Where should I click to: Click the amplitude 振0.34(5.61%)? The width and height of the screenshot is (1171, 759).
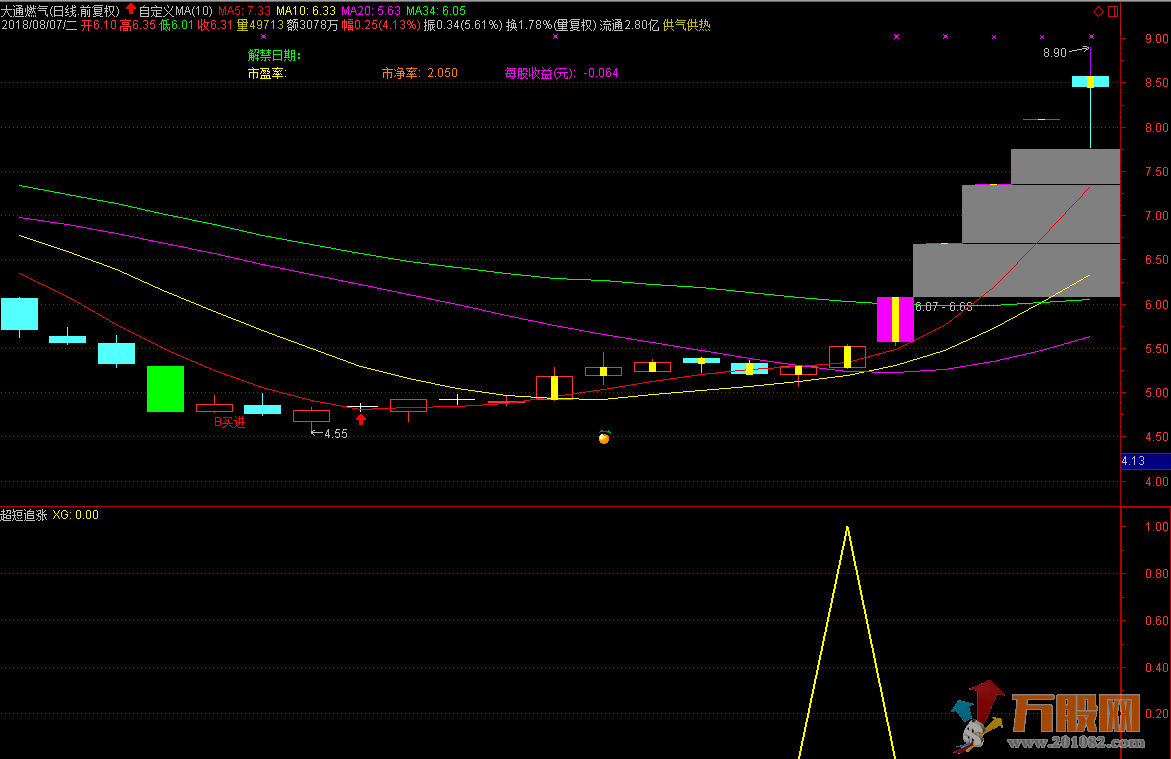(x=463, y=25)
